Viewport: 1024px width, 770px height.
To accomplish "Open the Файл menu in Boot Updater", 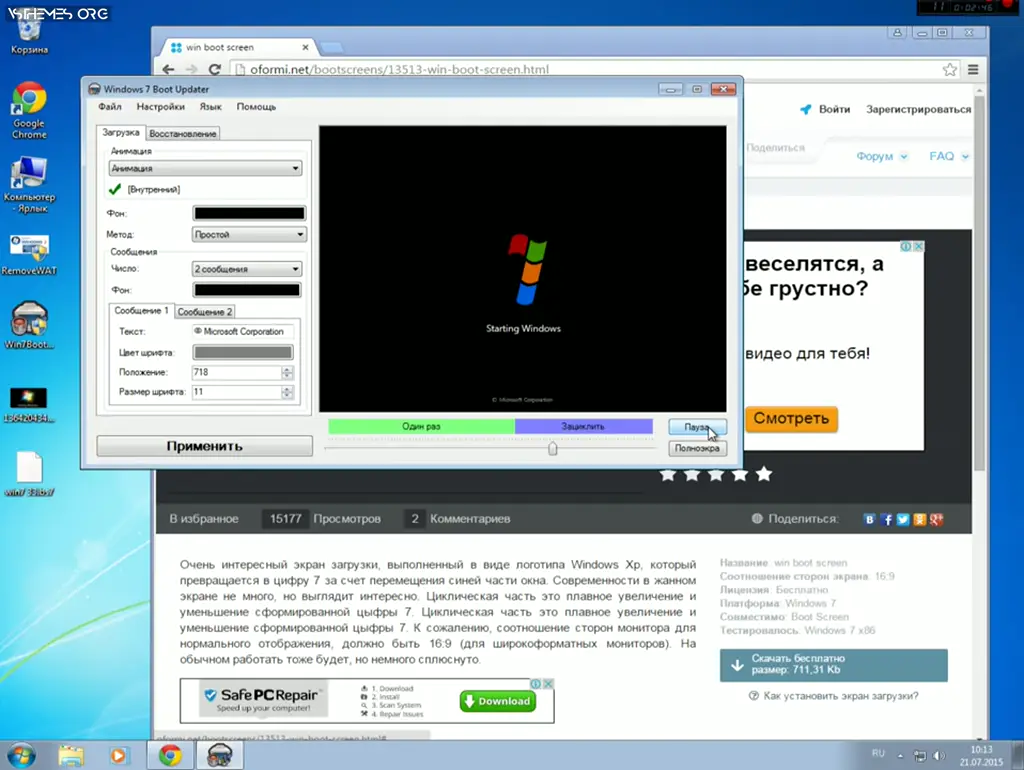I will [111, 106].
